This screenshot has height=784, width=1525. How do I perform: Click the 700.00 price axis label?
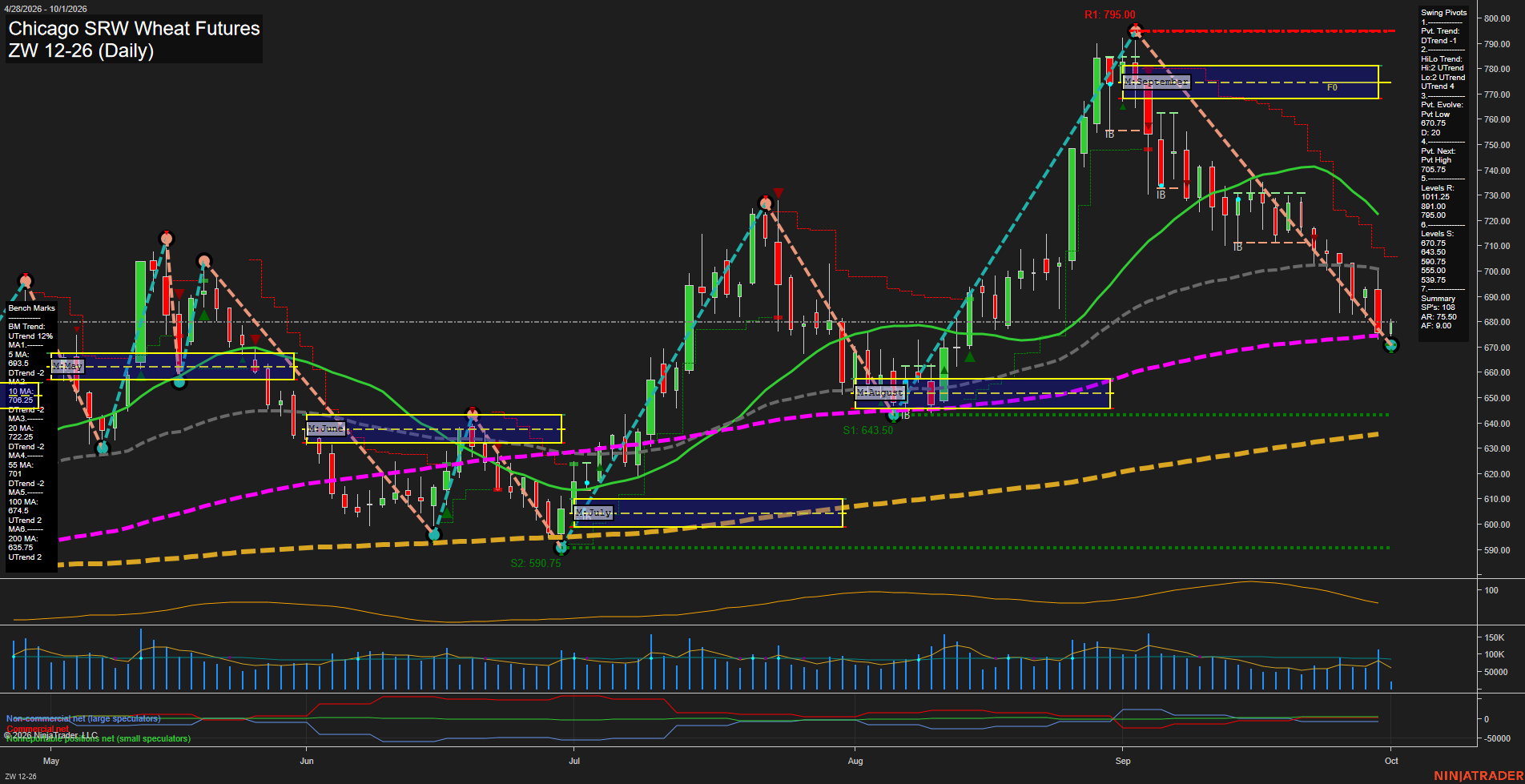(1497, 271)
